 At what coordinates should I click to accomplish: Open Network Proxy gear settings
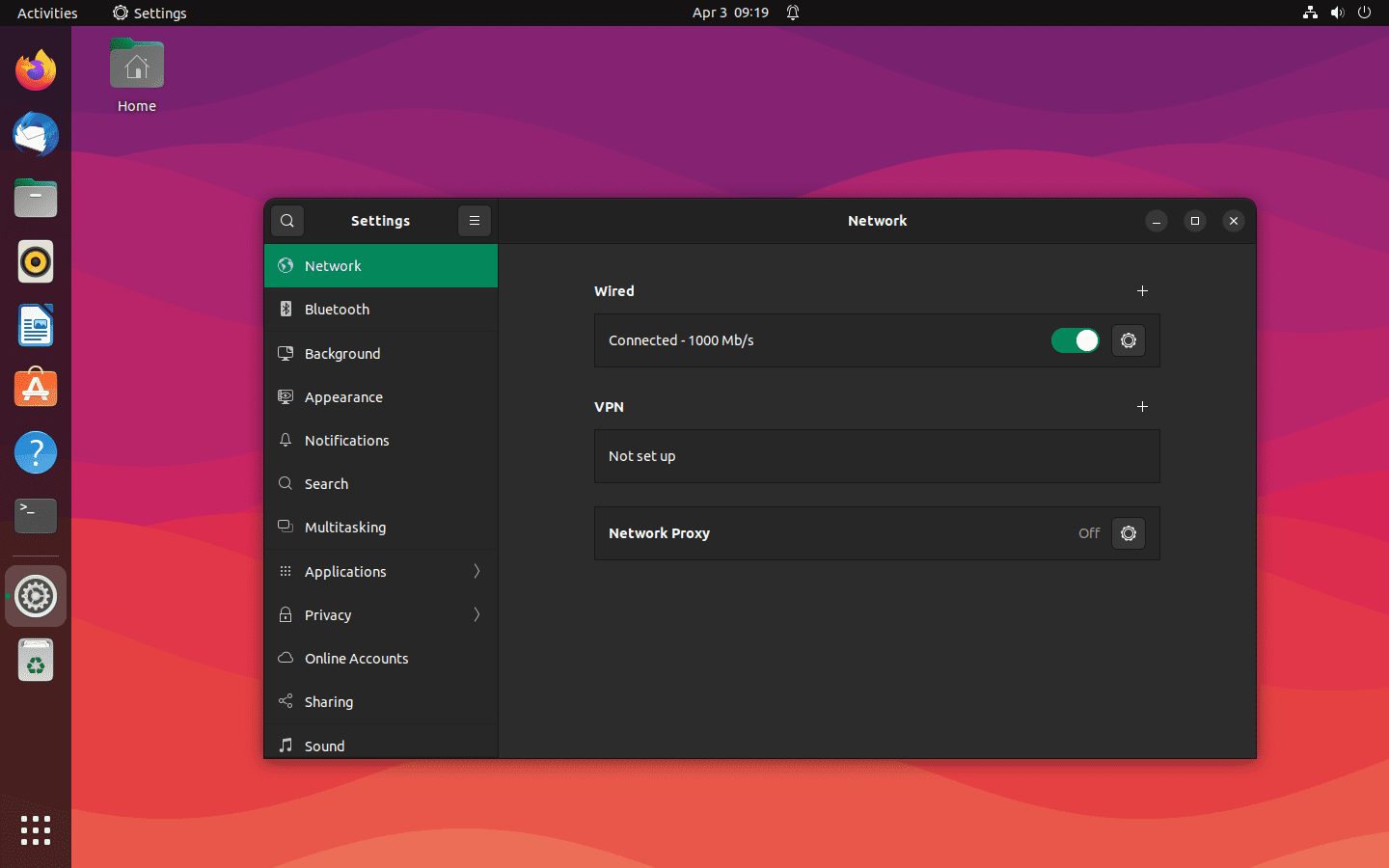click(1129, 533)
